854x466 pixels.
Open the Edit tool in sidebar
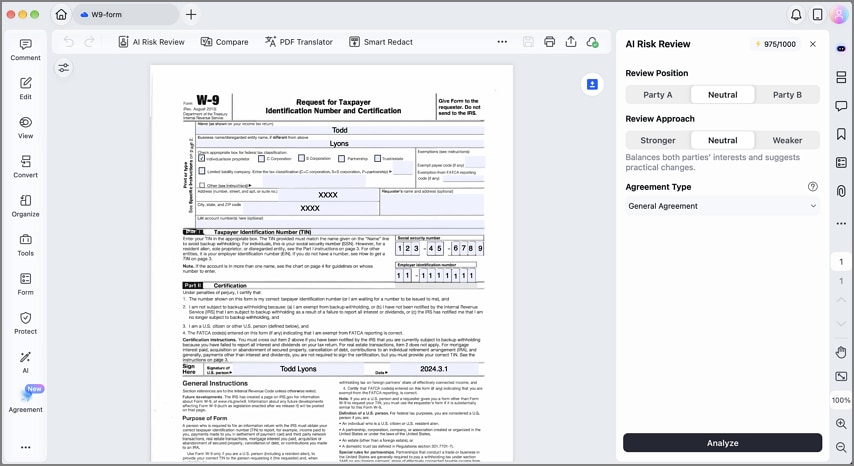[x=25, y=89]
